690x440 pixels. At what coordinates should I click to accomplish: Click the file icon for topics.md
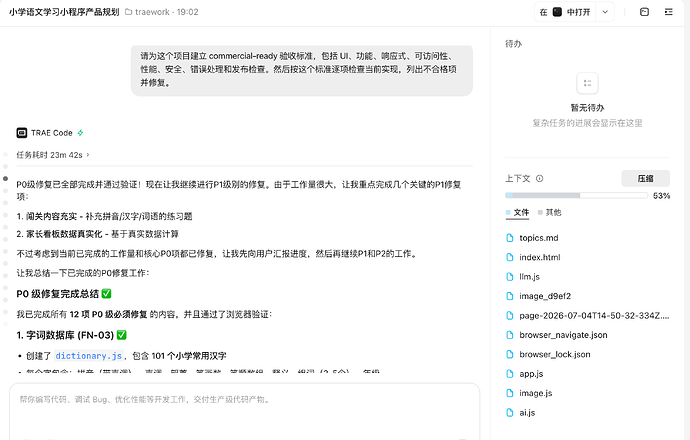[x=510, y=238]
